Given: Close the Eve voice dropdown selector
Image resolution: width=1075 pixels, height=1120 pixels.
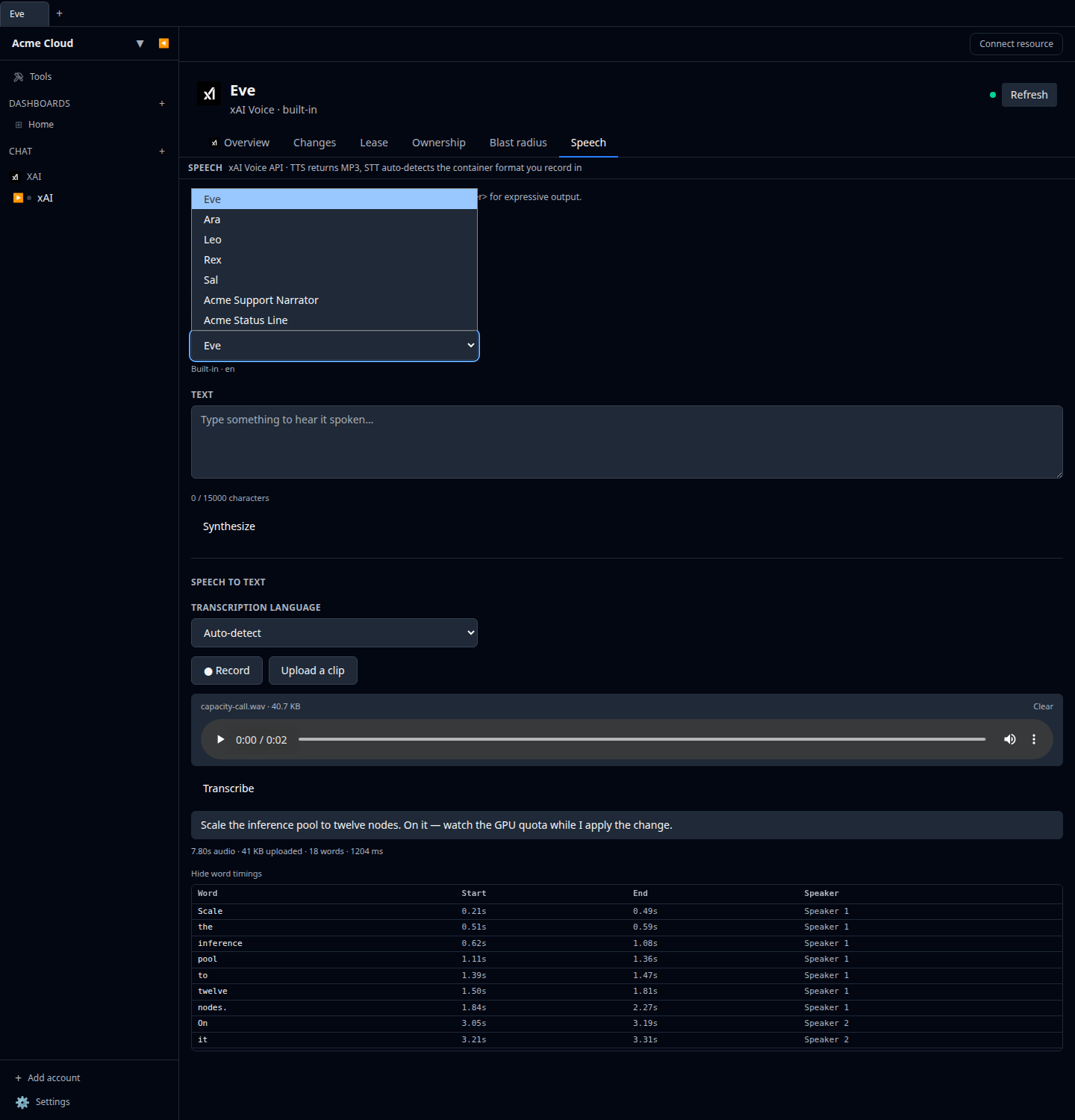Looking at the screenshot, I should (x=334, y=346).
